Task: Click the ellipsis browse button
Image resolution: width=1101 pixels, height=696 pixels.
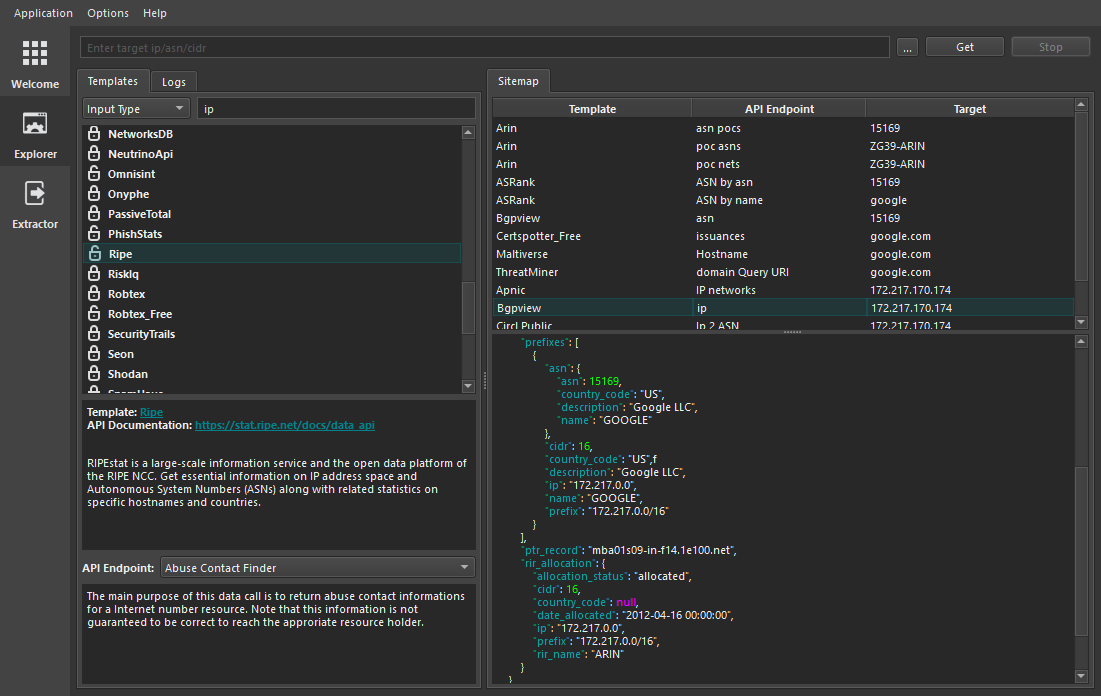Action: tap(907, 47)
